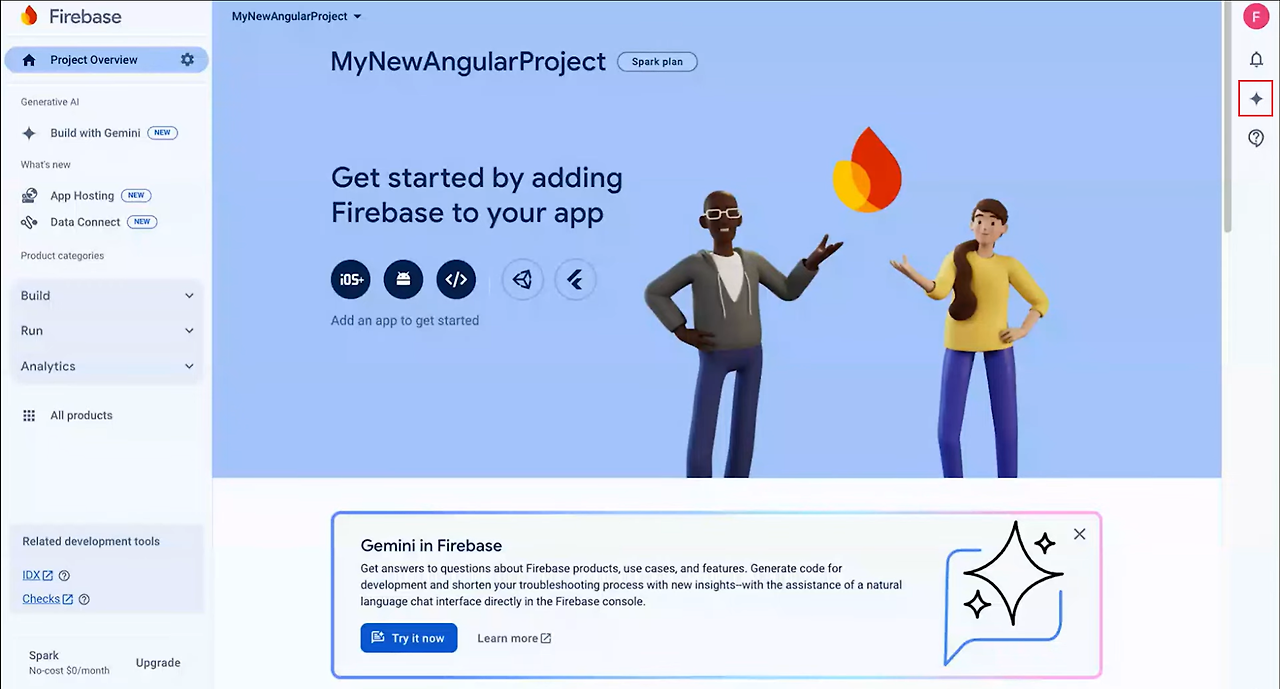
Task: Expand the Build category
Action: [x=107, y=296]
